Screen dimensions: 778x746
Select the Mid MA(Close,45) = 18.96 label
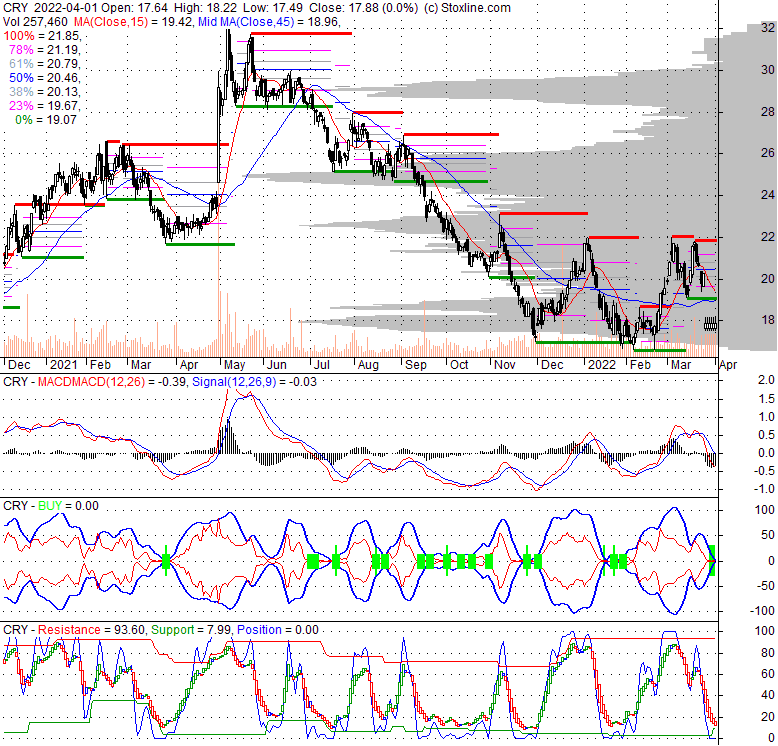pos(269,22)
